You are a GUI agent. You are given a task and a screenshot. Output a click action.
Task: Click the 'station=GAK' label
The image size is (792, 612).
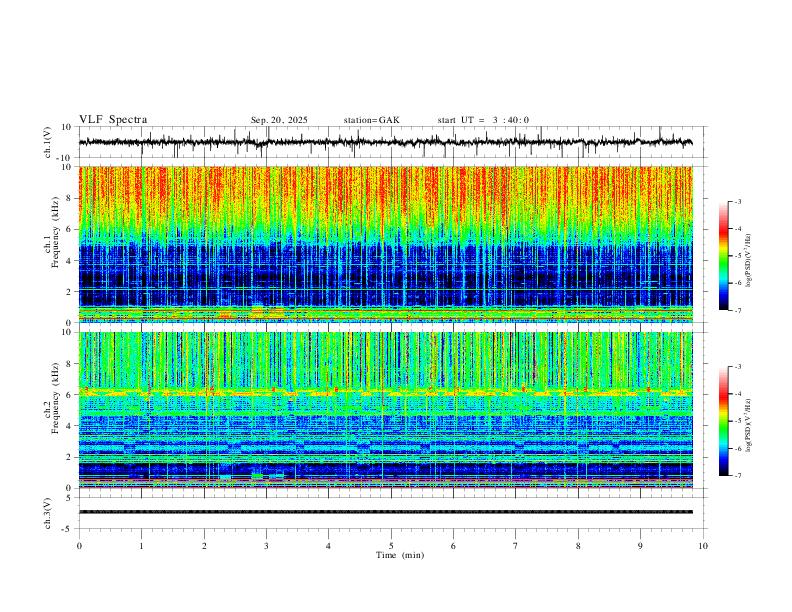(x=371, y=120)
